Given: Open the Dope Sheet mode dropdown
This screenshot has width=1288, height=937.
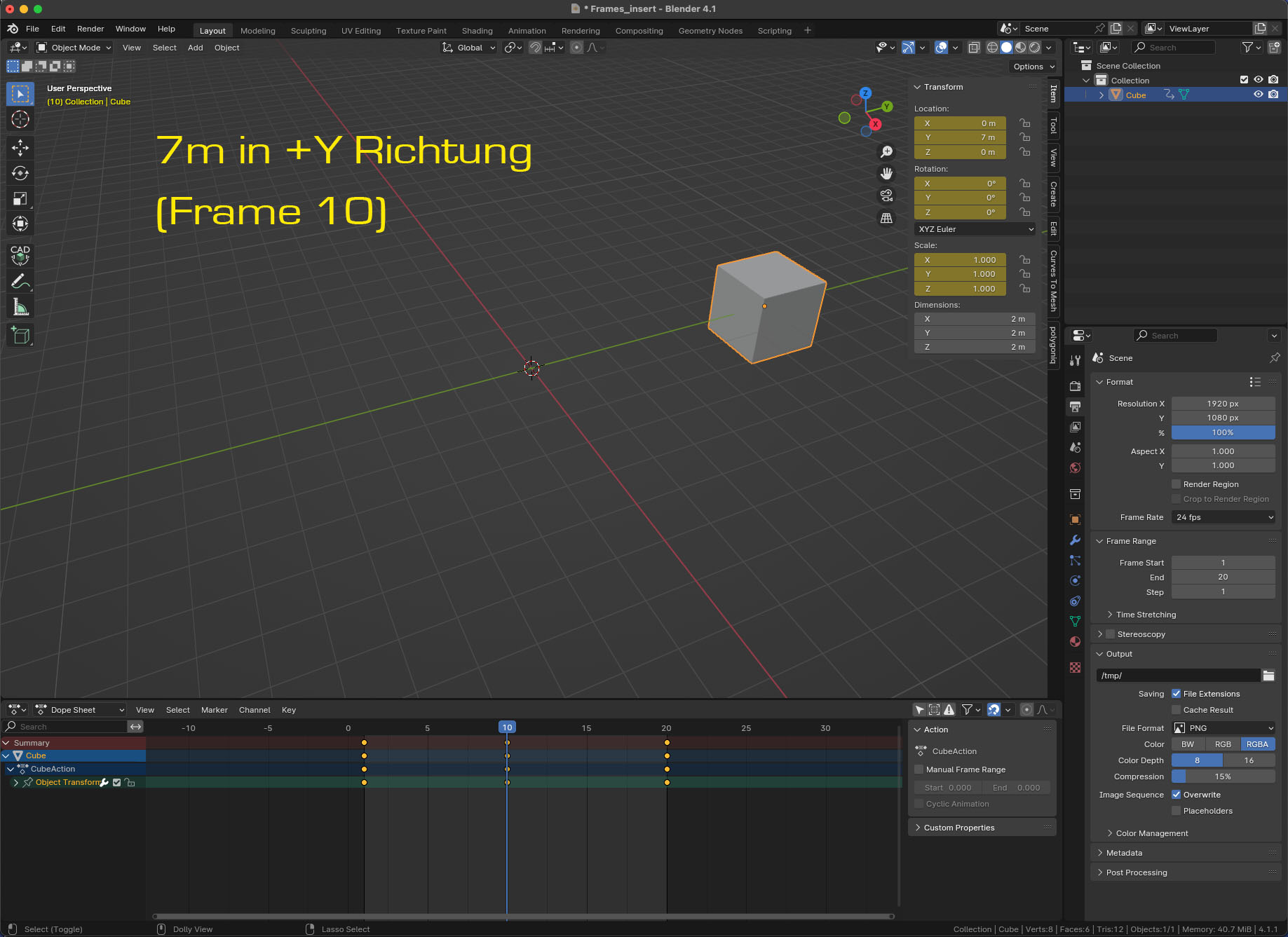Looking at the screenshot, I should pyautogui.click(x=79, y=710).
